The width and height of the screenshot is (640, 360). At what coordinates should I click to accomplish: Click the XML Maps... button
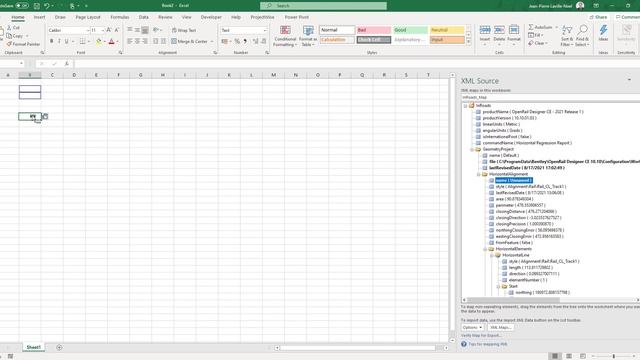[x=500, y=327]
